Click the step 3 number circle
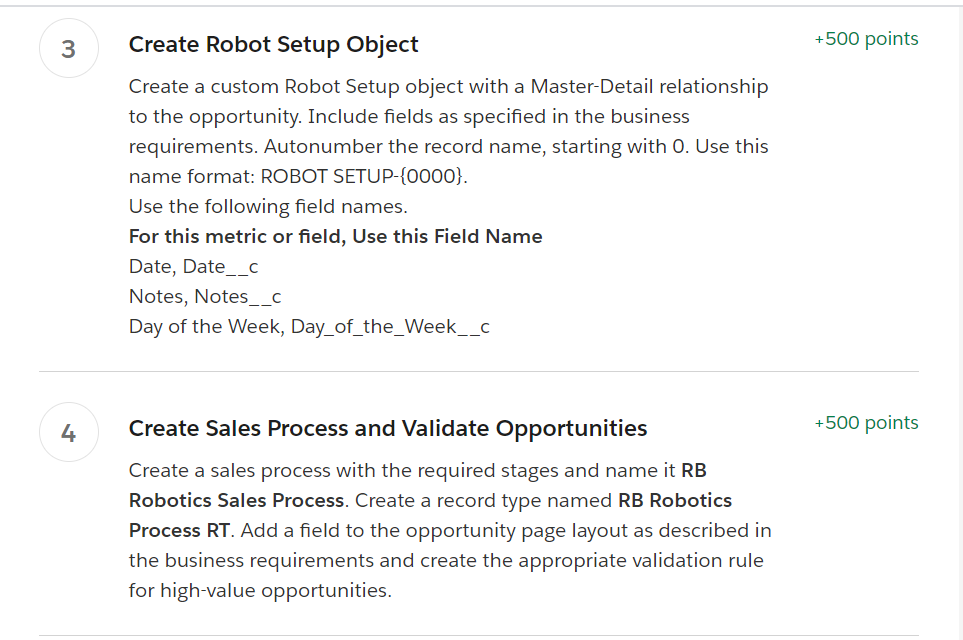This screenshot has height=640, width=963. point(69,49)
